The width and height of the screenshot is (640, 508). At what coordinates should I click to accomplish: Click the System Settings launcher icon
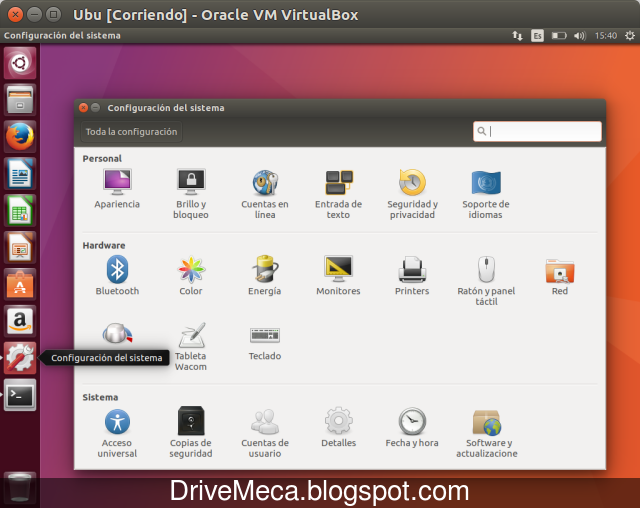click(x=20, y=358)
